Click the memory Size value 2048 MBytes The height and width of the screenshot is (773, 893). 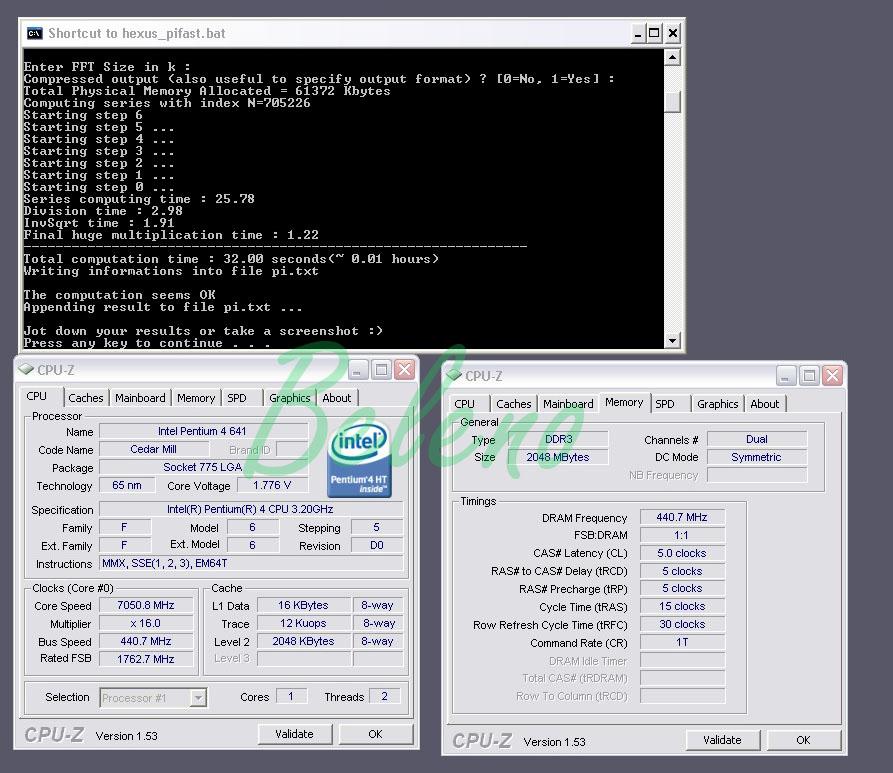tap(558, 457)
